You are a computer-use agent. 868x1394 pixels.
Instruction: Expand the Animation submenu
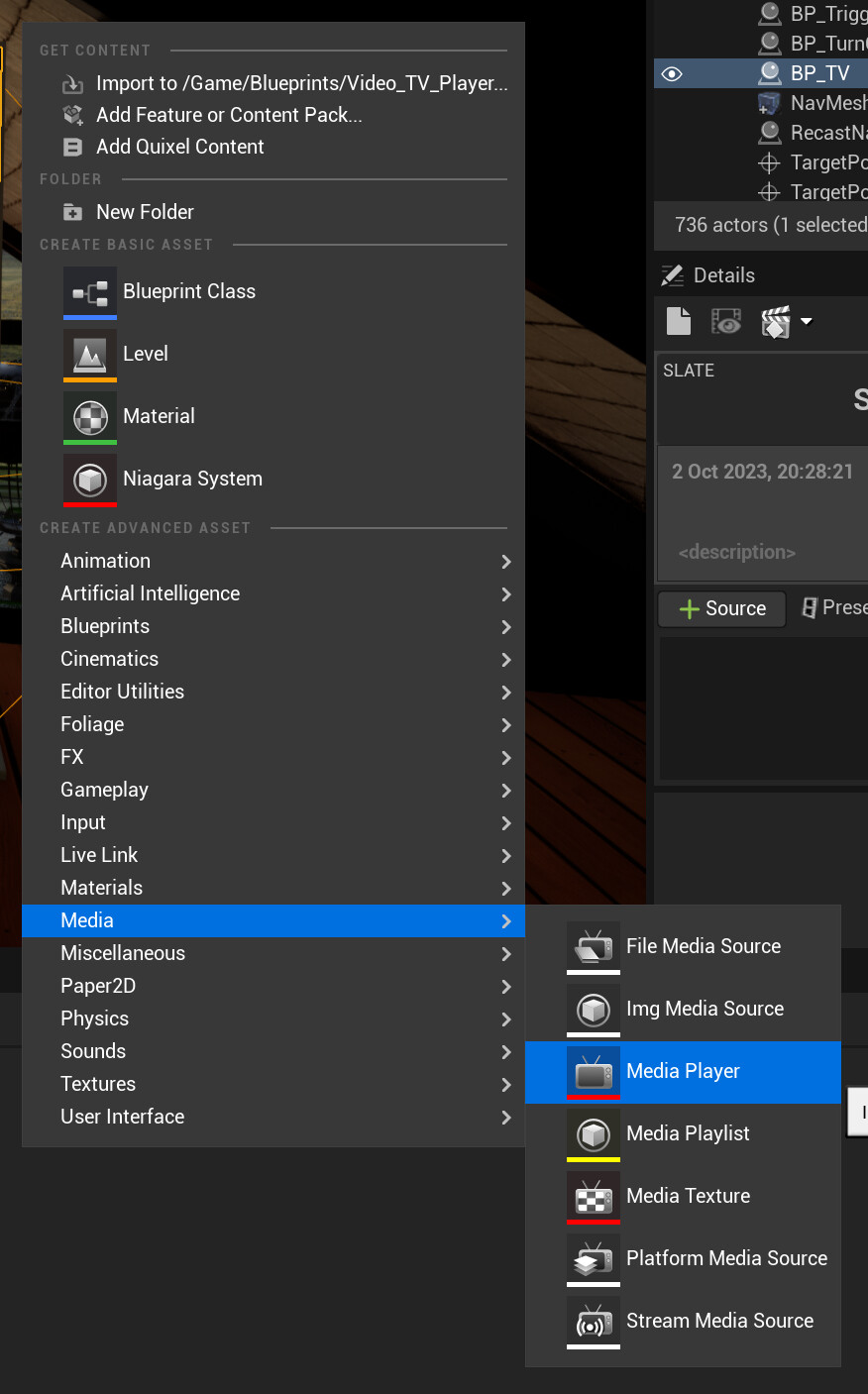pos(106,561)
